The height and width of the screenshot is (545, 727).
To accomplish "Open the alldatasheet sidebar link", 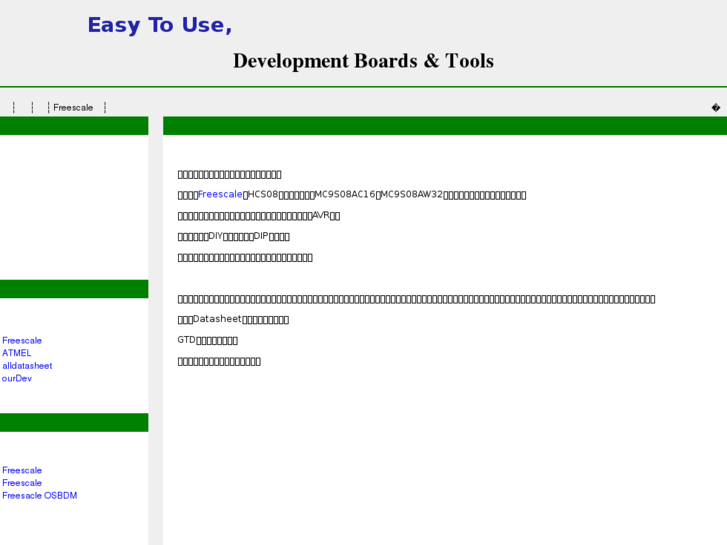I will pos(27,365).
